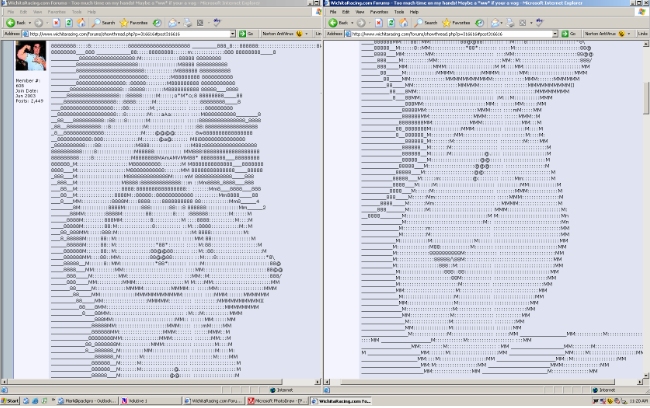Print the page from the left window

click(188, 23)
